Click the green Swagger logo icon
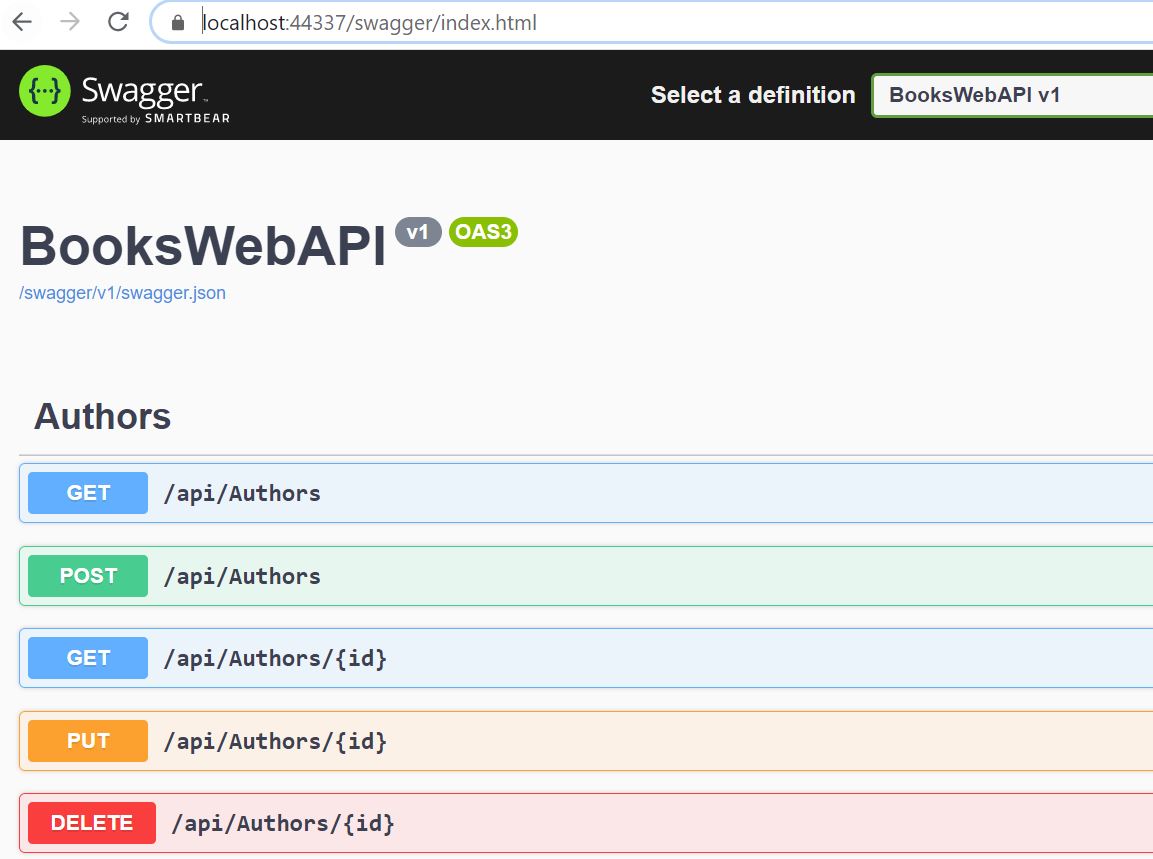 pos(45,92)
